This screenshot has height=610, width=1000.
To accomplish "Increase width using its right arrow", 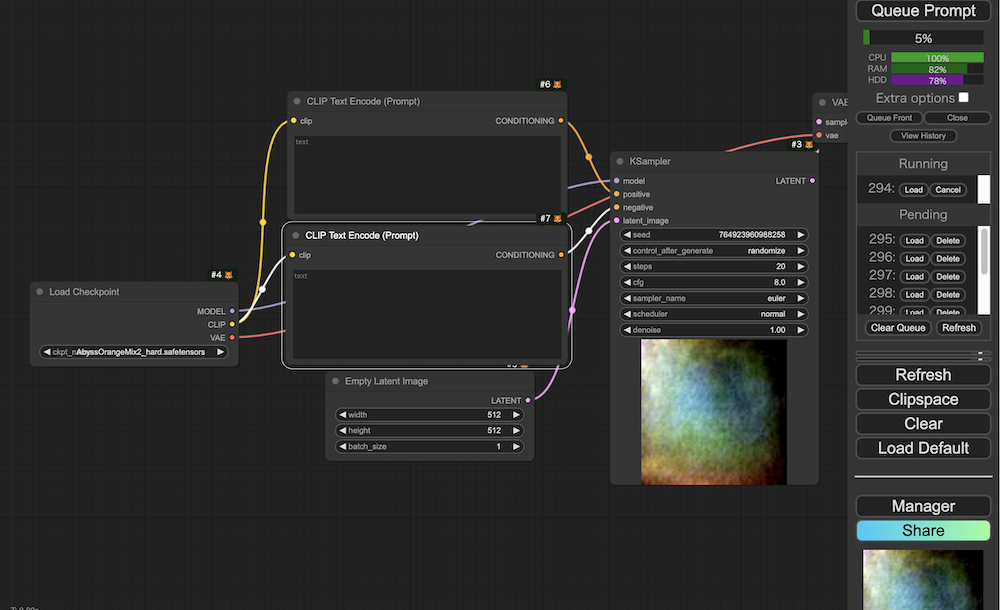I will pos(516,415).
